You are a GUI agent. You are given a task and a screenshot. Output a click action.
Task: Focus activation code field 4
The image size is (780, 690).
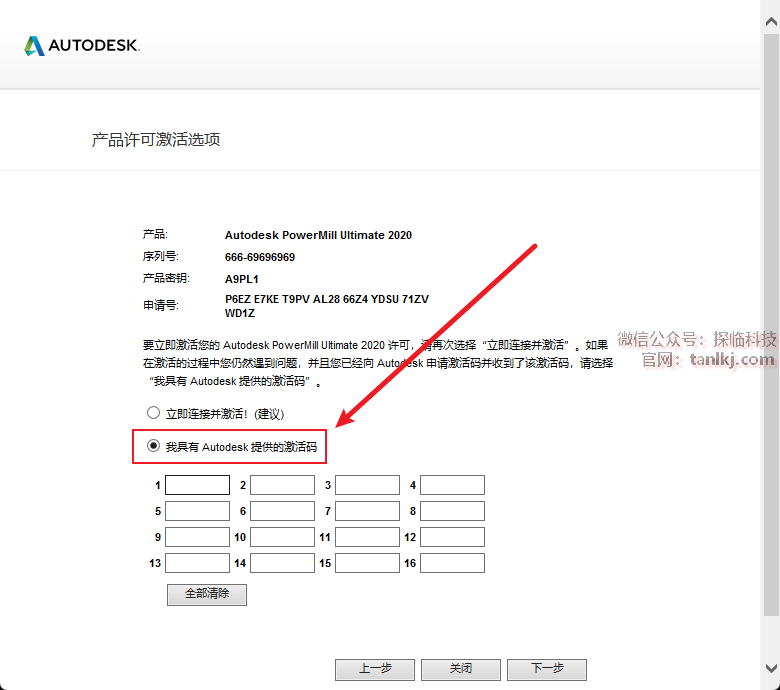click(453, 485)
